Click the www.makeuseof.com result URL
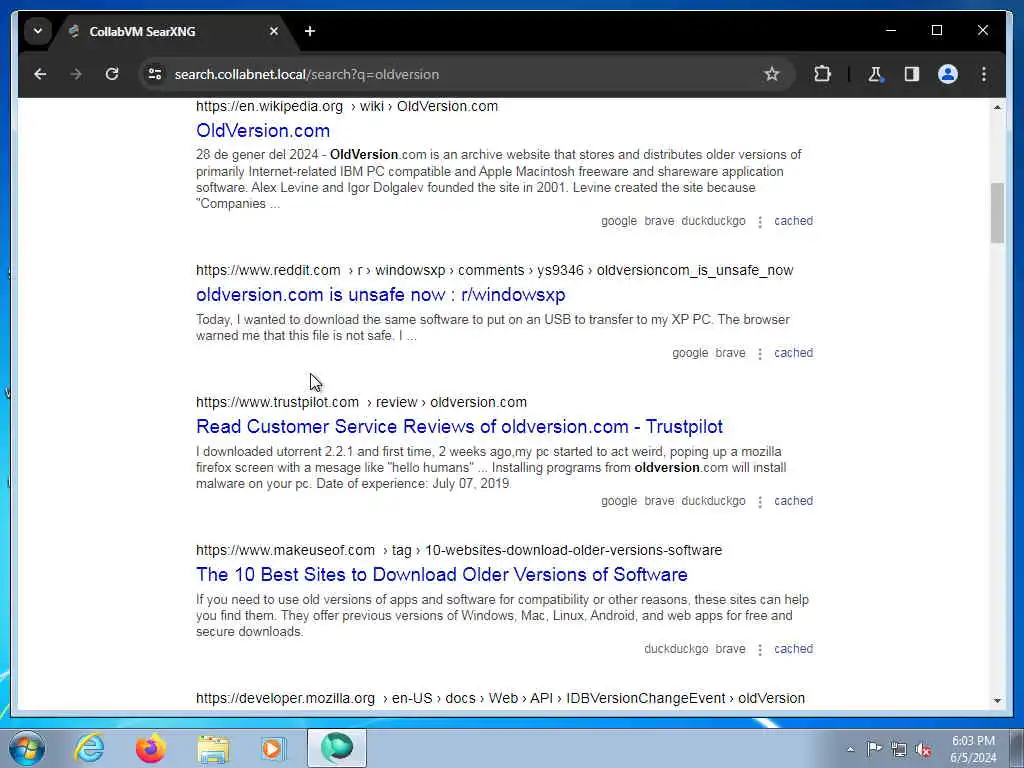Screen dimensions: 1024x768 click(x=459, y=551)
